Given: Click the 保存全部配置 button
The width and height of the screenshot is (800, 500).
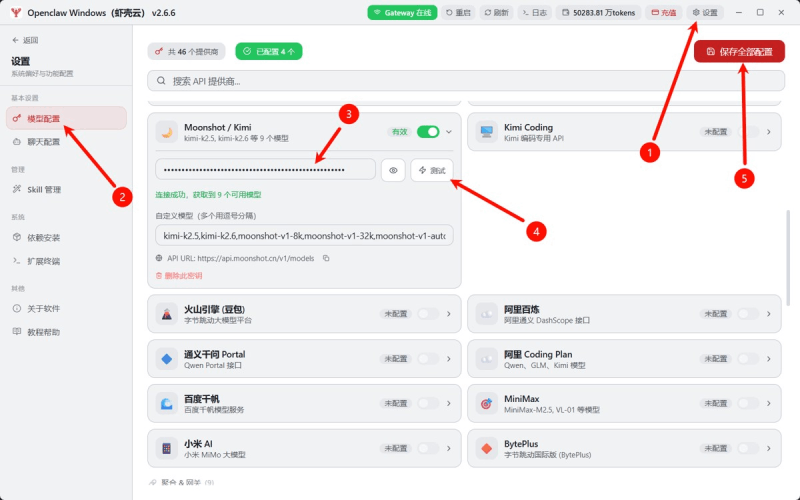Looking at the screenshot, I should pyautogui.click(x=739, y=52).
